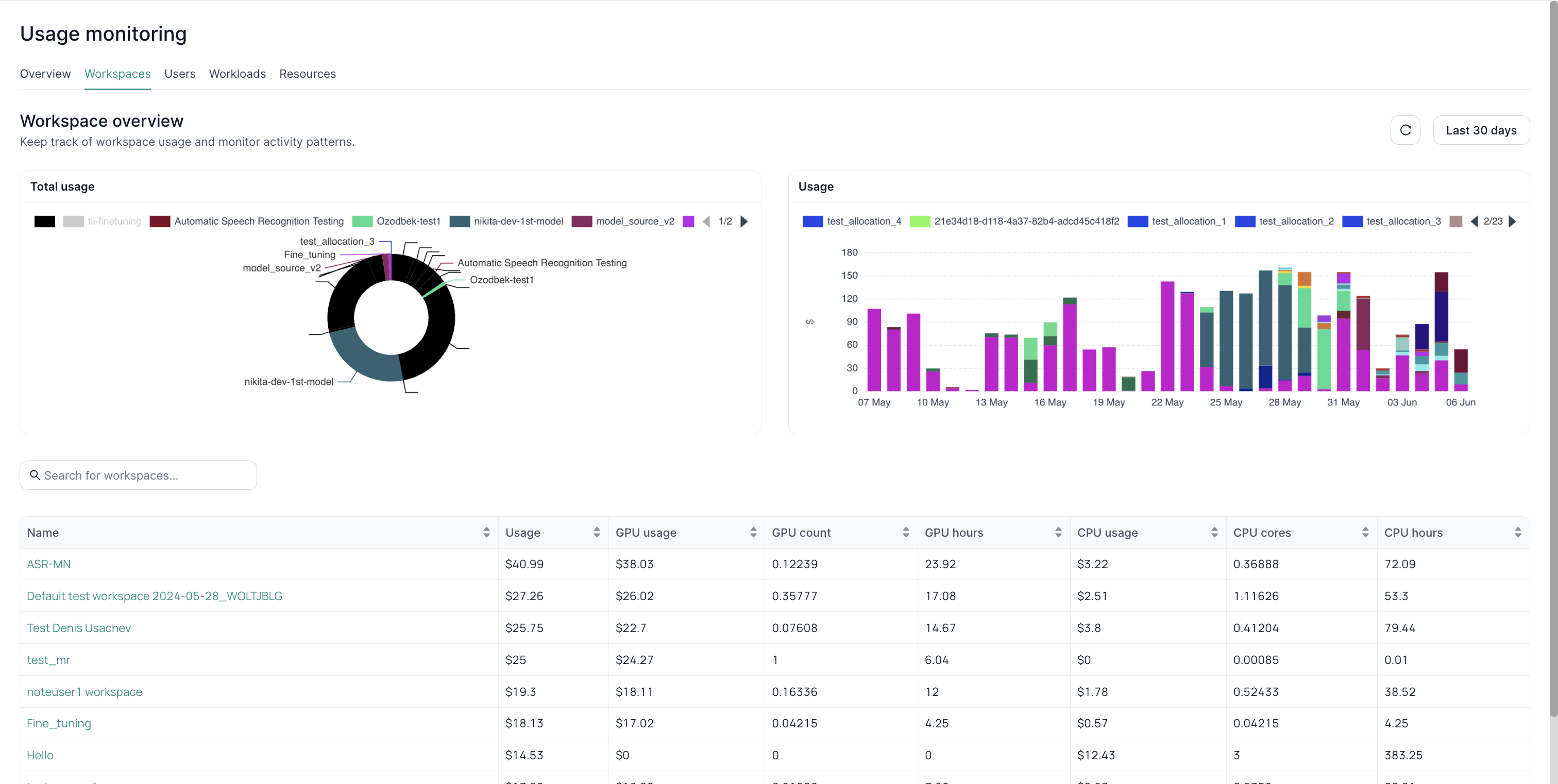Go to previous Usage chart legend page
The image size is (1558, 784).
[x=1474, y=221]
